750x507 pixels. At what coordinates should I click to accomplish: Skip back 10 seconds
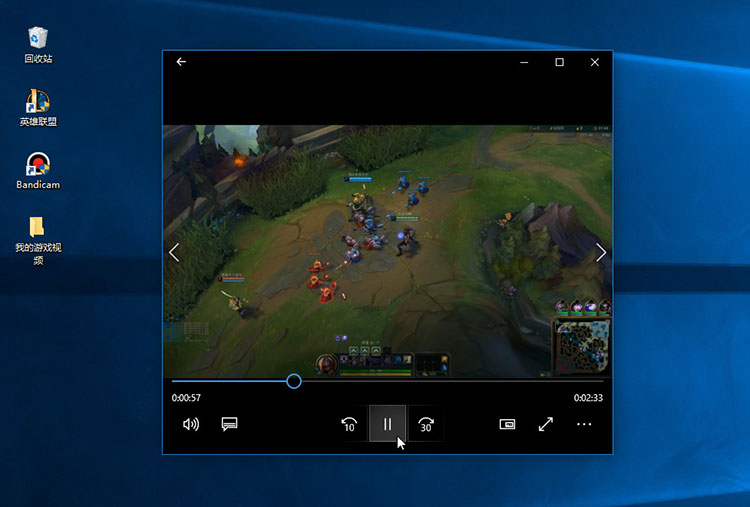click(349, 424)
